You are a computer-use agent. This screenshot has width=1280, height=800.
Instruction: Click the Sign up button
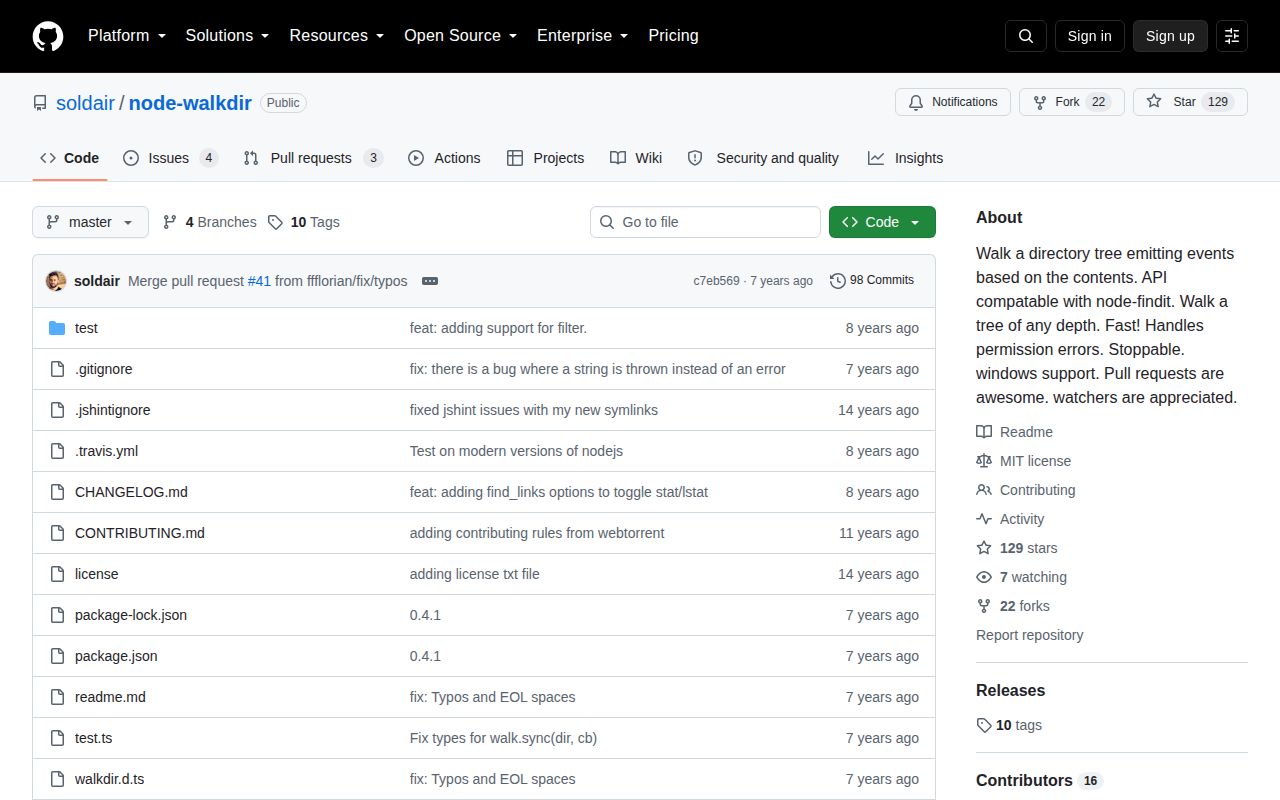(x=1170, y=36)
